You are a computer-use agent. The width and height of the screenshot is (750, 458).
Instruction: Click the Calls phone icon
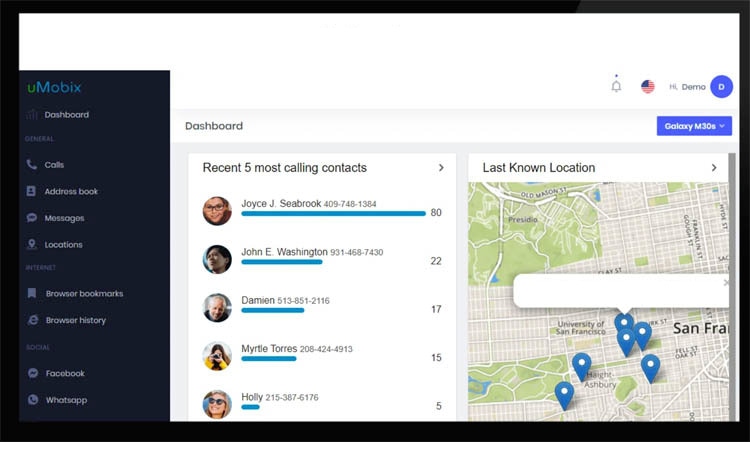point(32,164)
